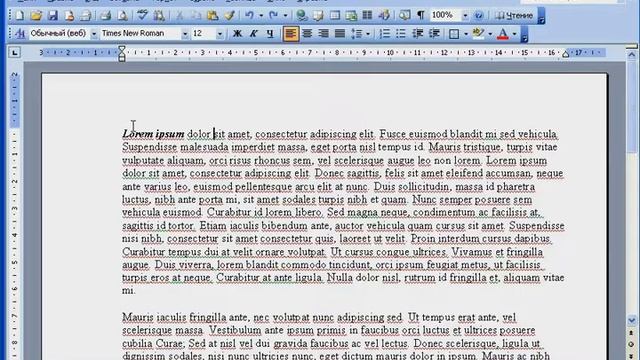Toggle the numbered list
640x360 pixels.
(384, 33)
